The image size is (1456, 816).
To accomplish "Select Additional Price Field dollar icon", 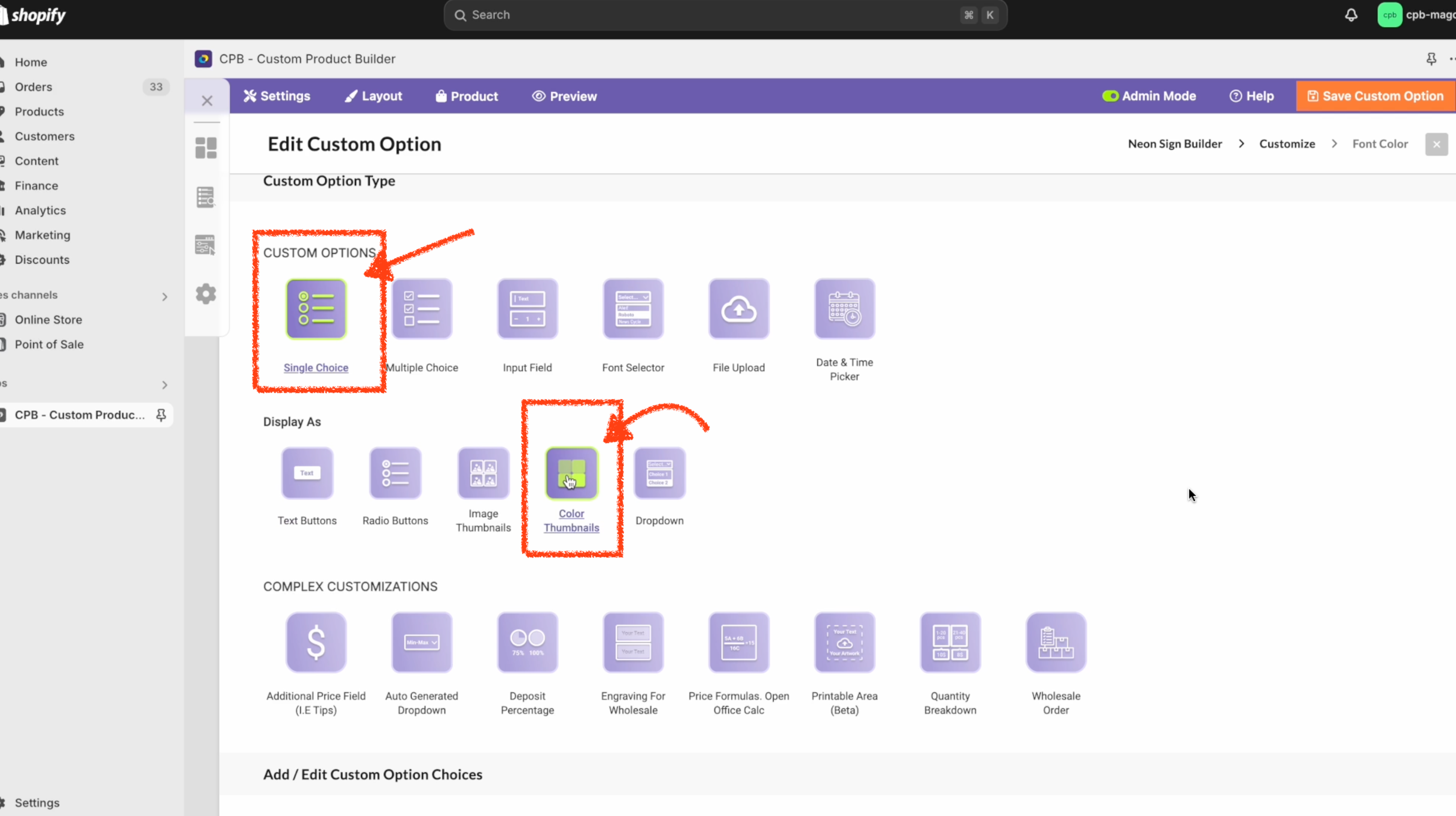I will (x=316, y=643).
